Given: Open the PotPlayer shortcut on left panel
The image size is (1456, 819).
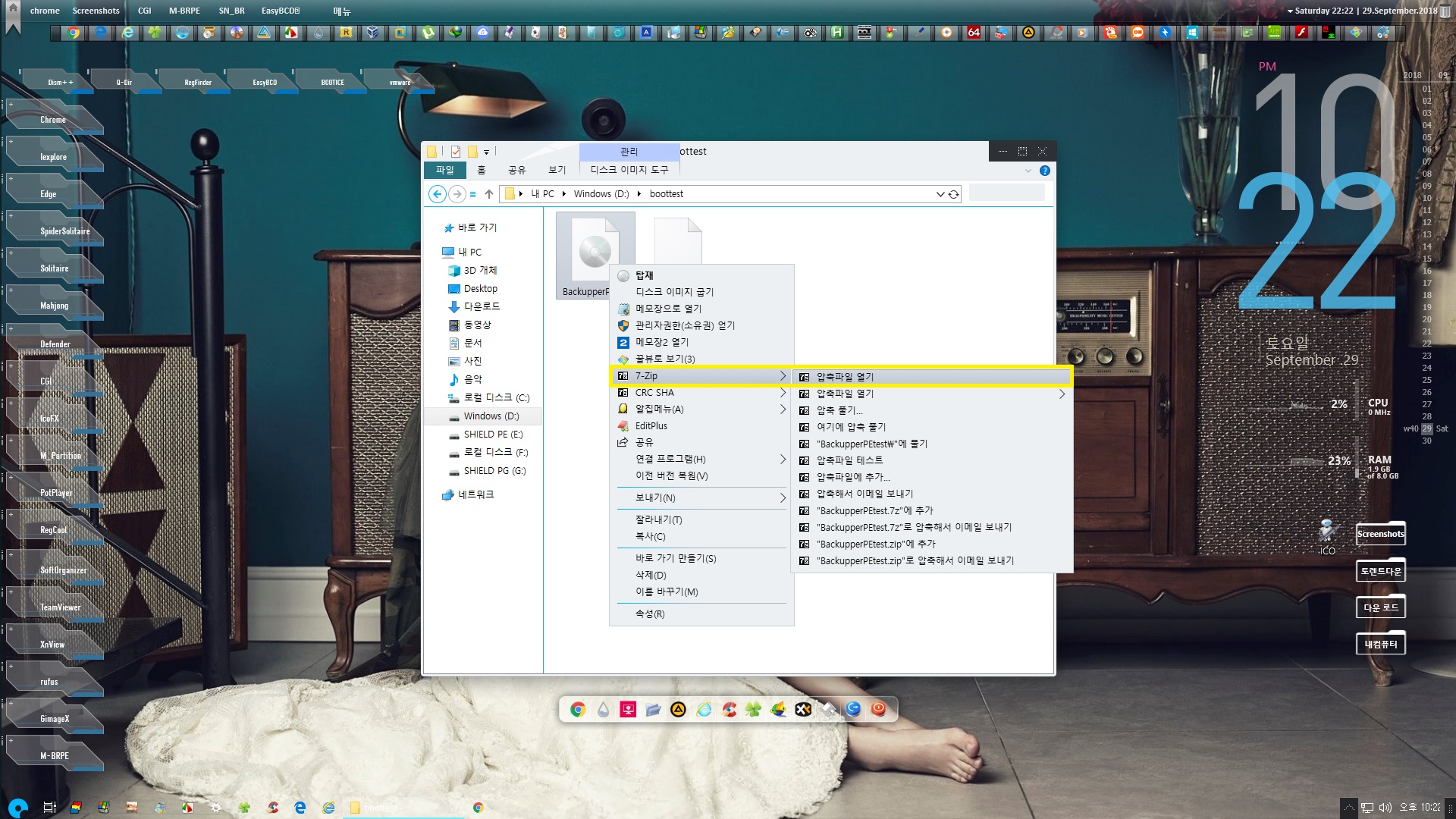Looking at the screenshot, I should (x=56, y=493).
